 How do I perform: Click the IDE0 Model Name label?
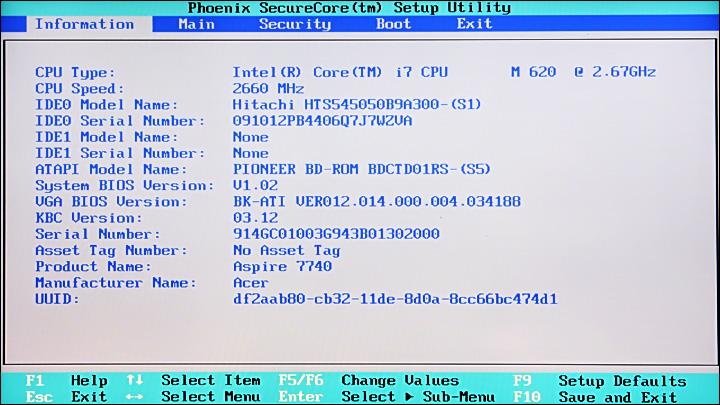[107, 105]
